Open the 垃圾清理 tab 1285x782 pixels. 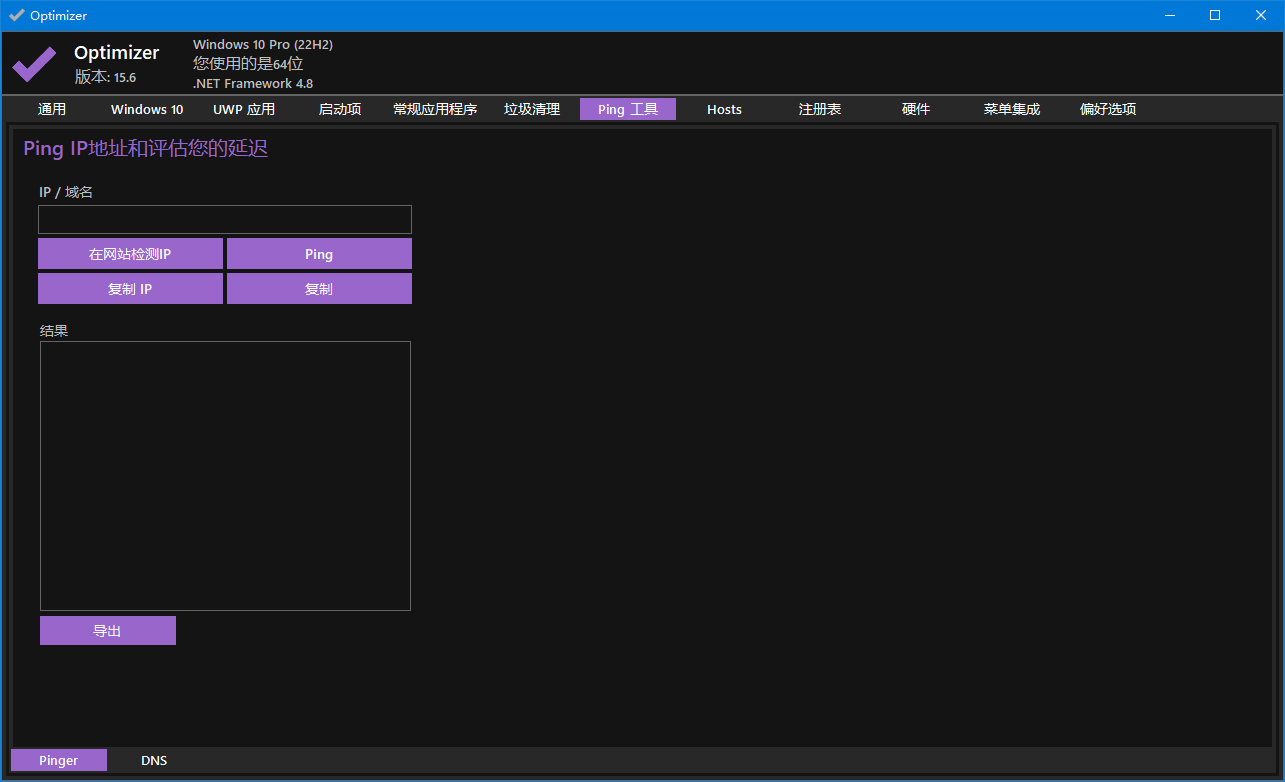(x=532, y=109)
